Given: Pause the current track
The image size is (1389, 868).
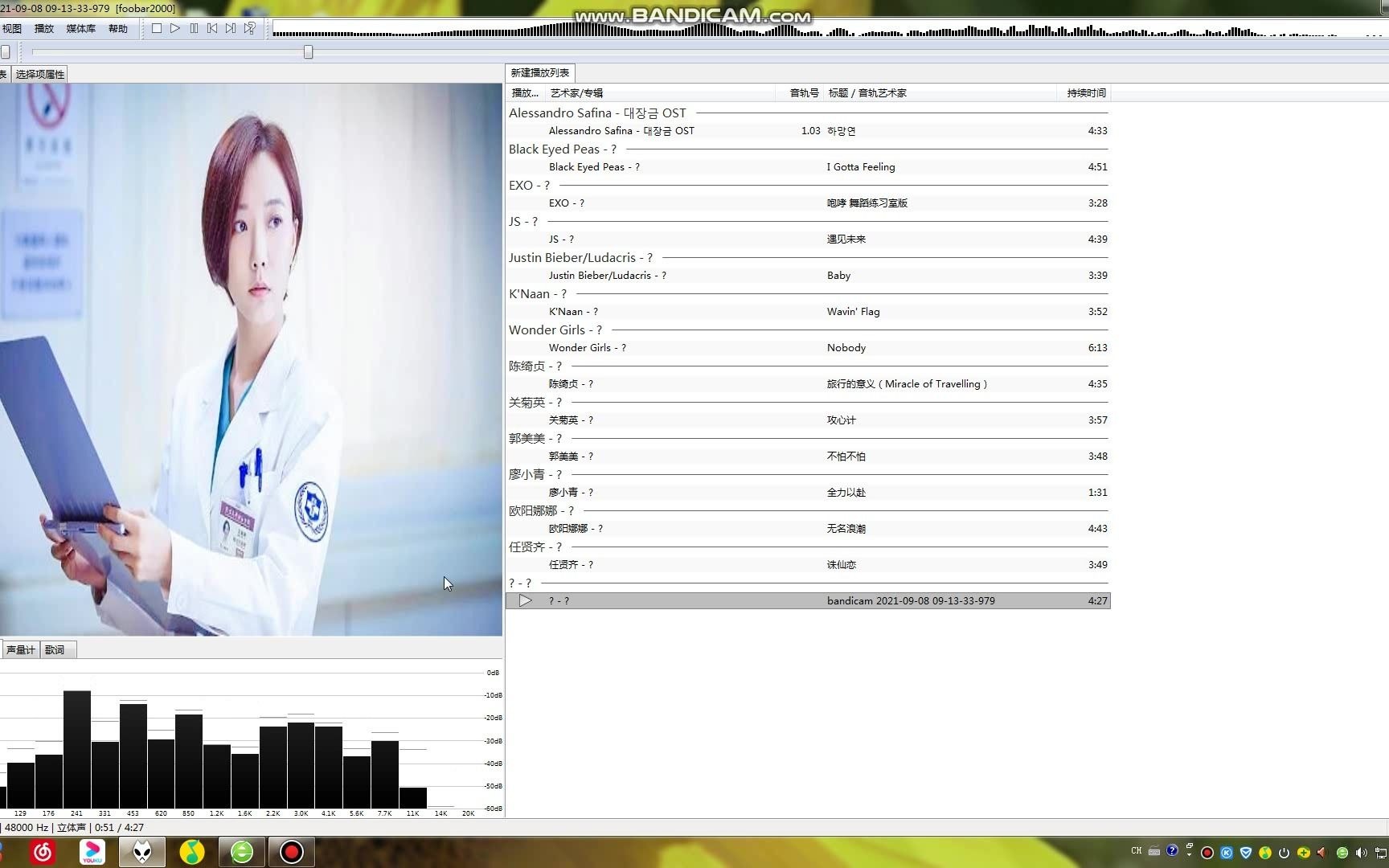Looking at the screenshot, I should (x=194, y=28).
